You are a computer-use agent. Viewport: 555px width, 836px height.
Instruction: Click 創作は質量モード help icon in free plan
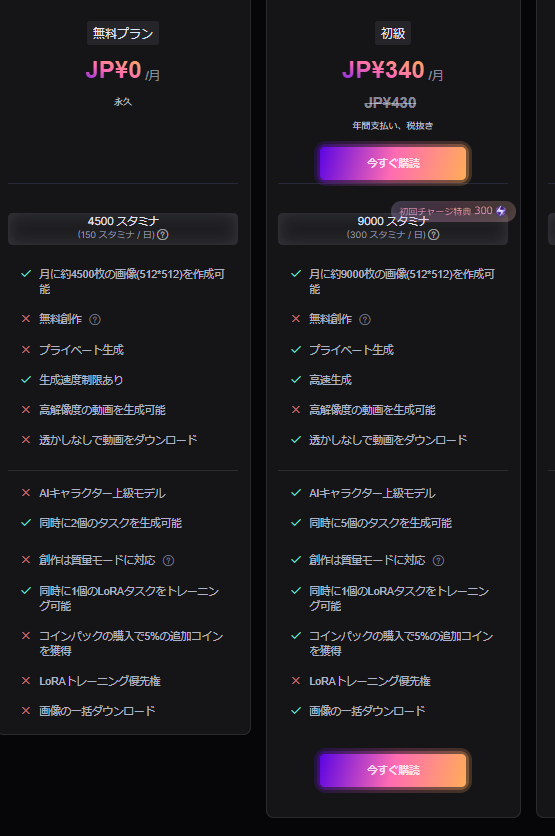tap(168, 560)
